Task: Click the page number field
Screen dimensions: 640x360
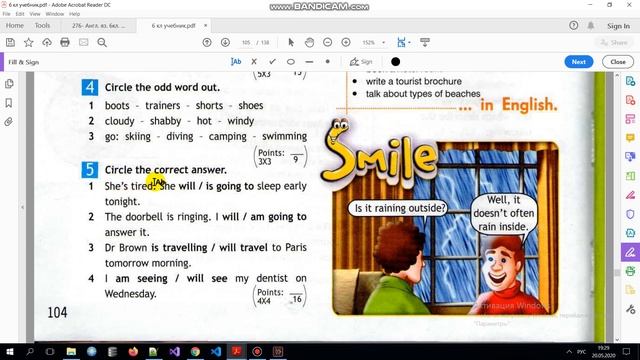Action: coord(246,42)
